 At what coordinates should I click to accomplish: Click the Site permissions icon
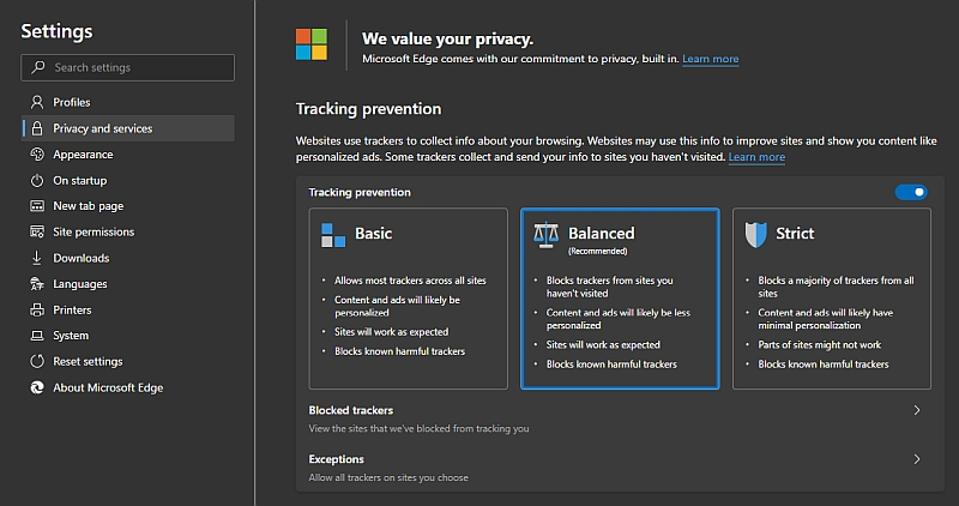click(x=37, y=232)
